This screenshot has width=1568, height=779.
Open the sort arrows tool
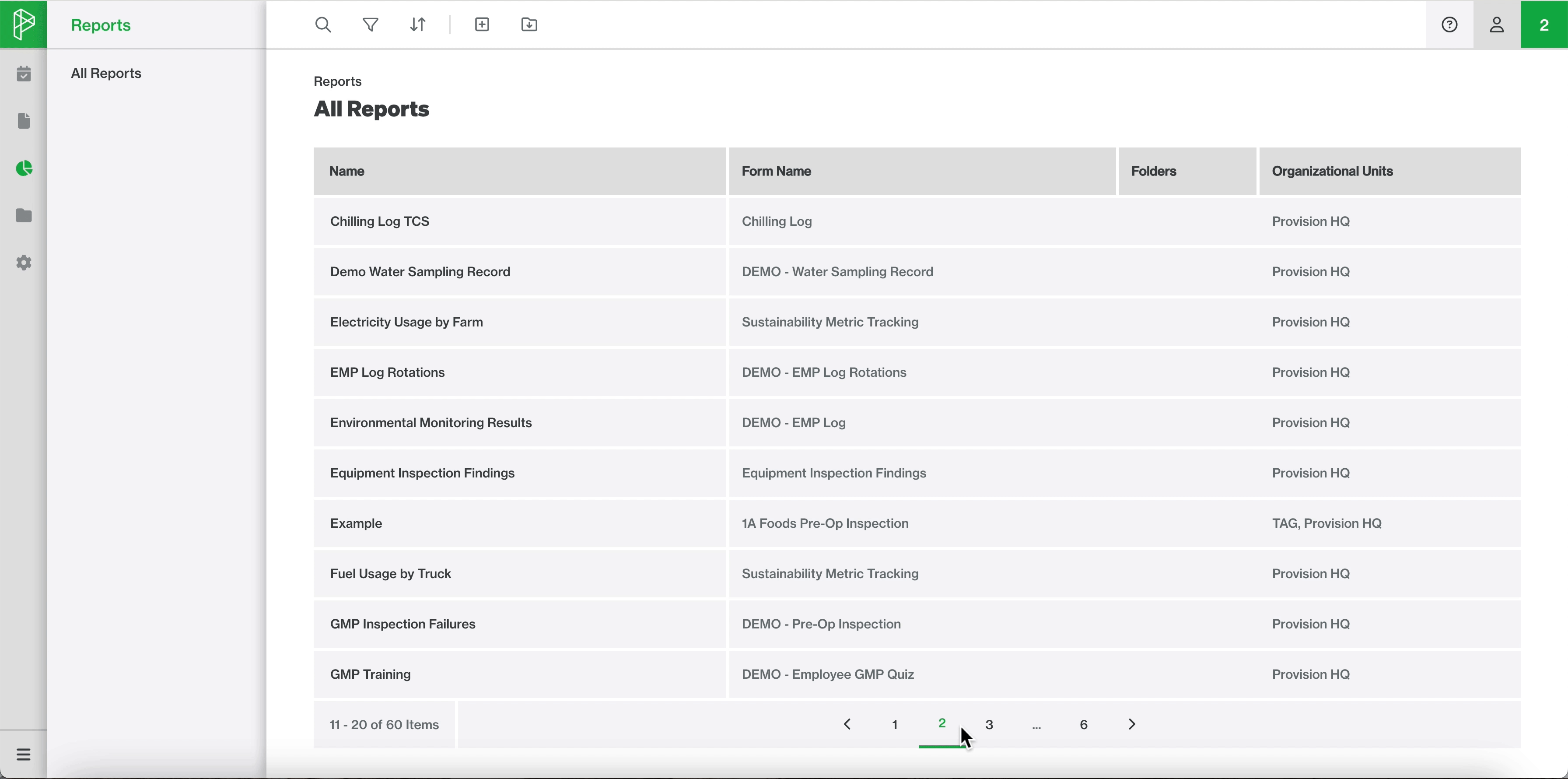pyautogui.click(x=418, y=25)
